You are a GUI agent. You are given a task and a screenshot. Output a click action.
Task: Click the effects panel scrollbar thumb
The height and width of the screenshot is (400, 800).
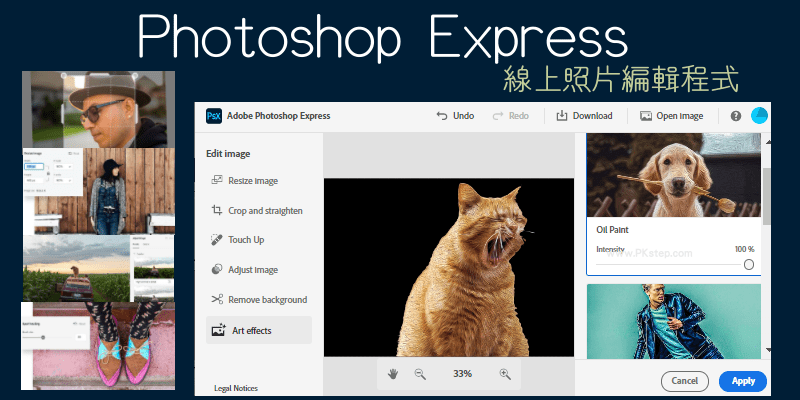click(x=767, y=196)
